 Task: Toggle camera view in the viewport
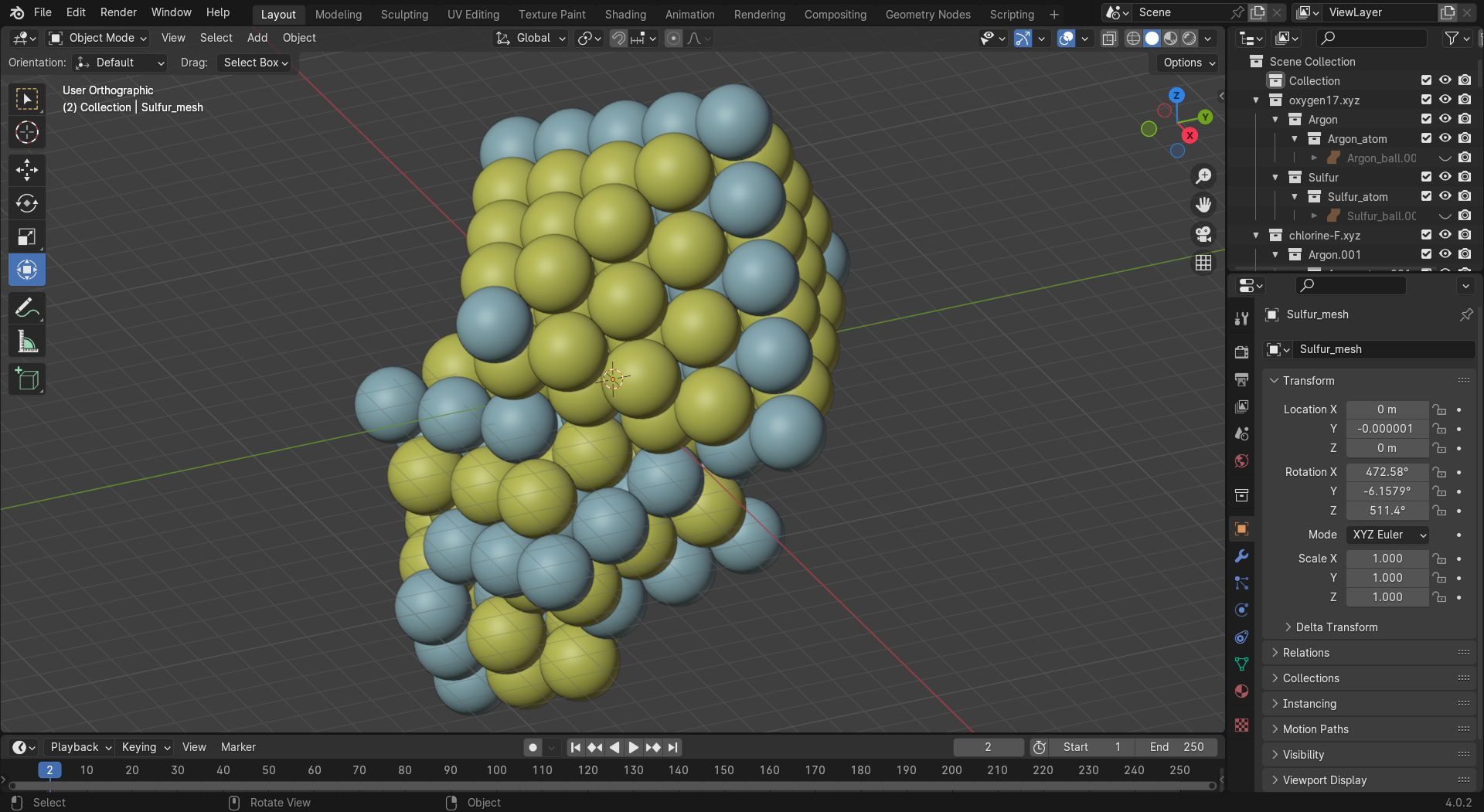tap(1203, 234)
